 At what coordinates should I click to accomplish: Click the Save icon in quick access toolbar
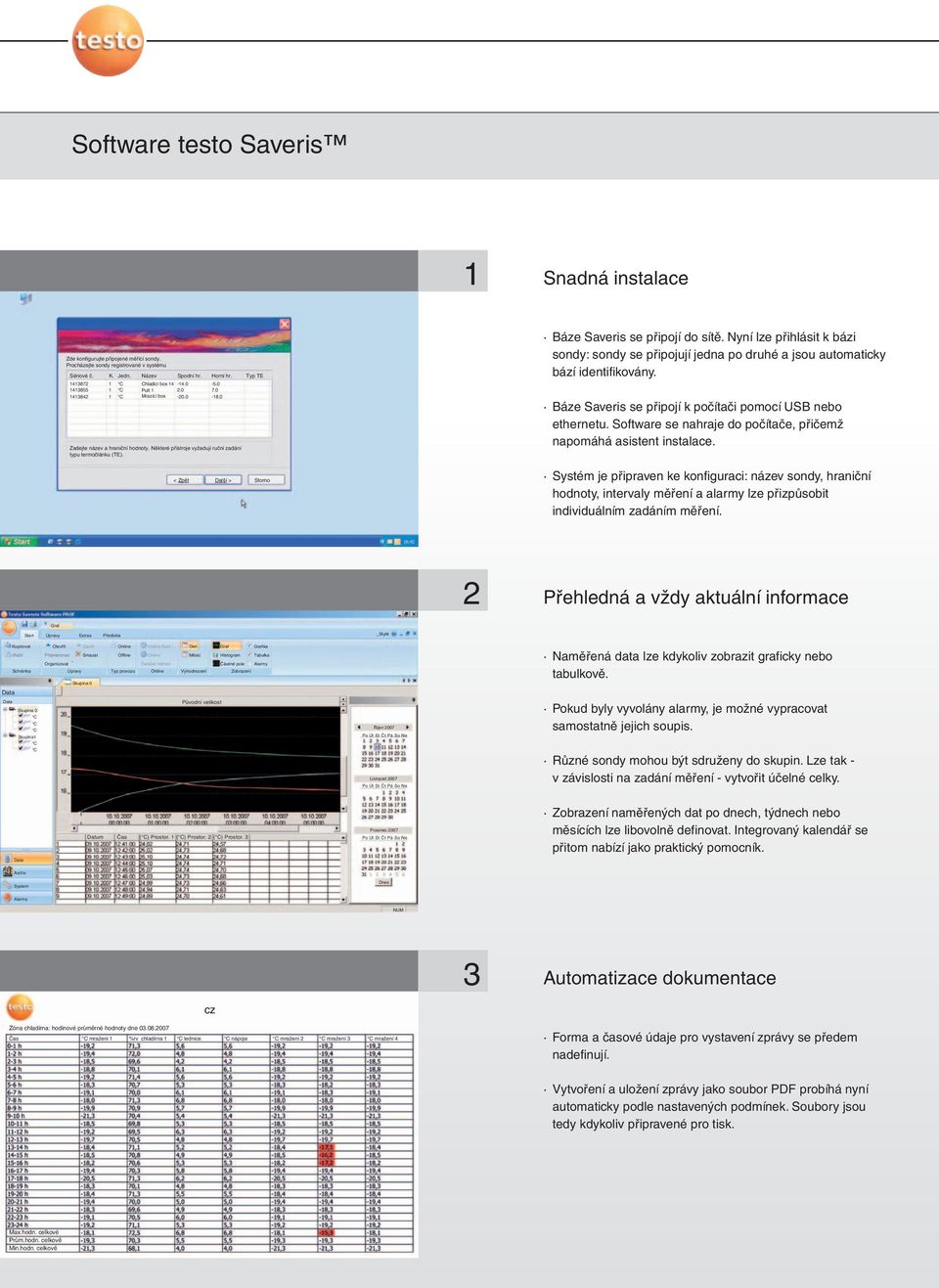pyautogui.click(x=22, y=624)
